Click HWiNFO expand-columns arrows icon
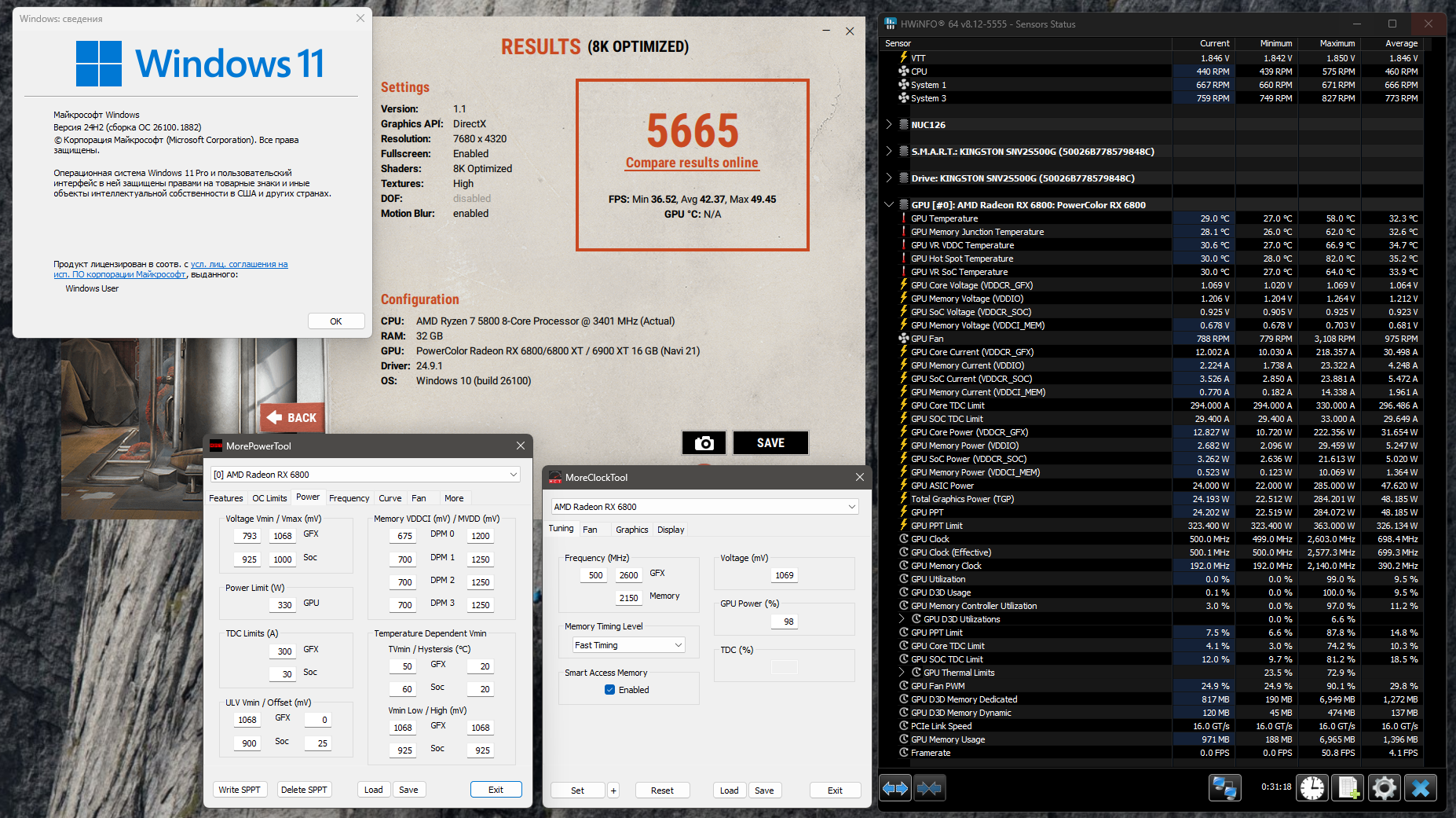Image resolution: width=1456 pixels, height=818 pixels. coord(895,787)
